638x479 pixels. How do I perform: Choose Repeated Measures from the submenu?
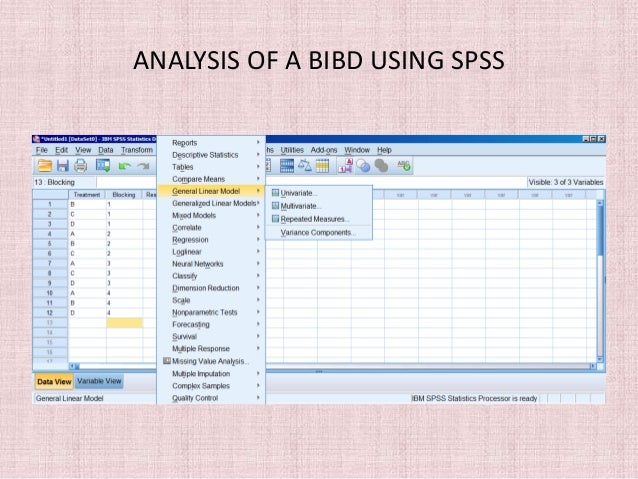(x=319, y=219)
